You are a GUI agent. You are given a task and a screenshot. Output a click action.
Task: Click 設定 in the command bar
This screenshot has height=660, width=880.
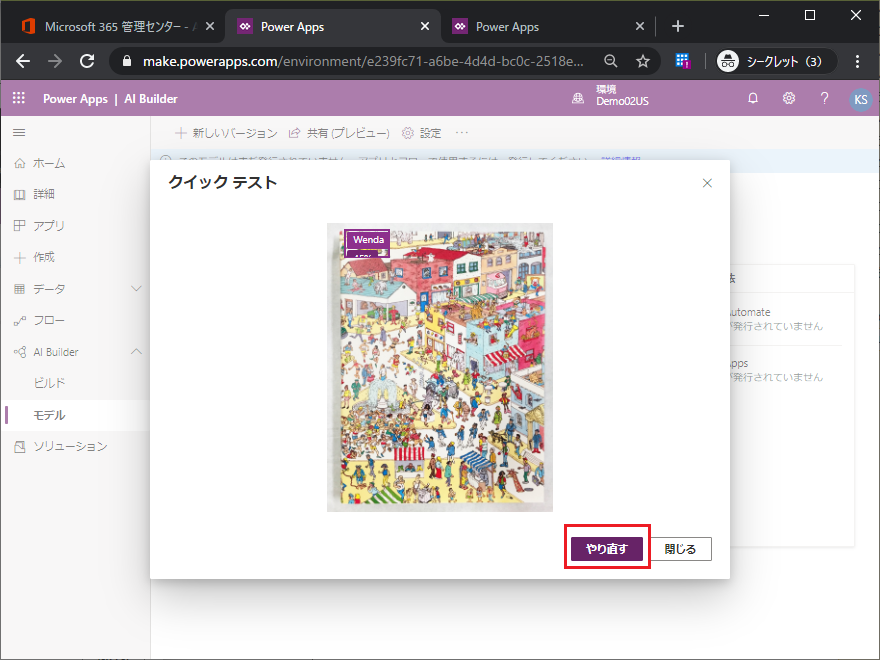422,133
